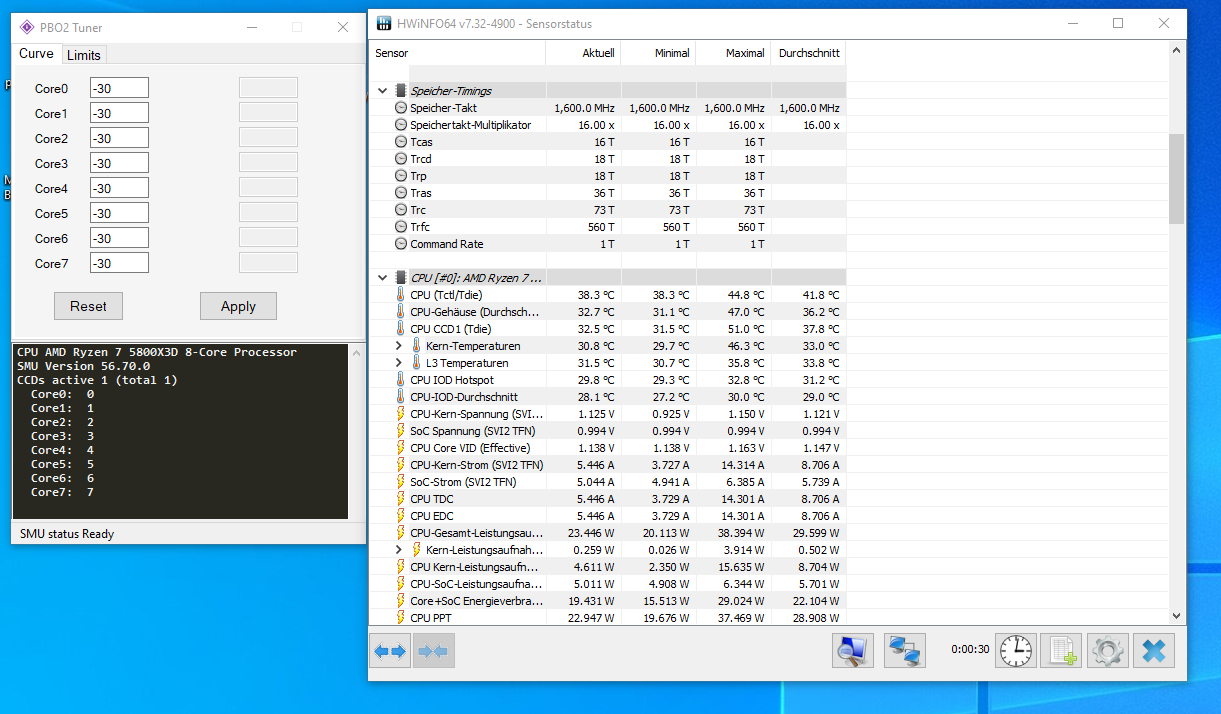The height and width of the screenshot is (714, 1221).
Task: Click lightning icon of CPU Core VID row
Action: coord(401,448)
